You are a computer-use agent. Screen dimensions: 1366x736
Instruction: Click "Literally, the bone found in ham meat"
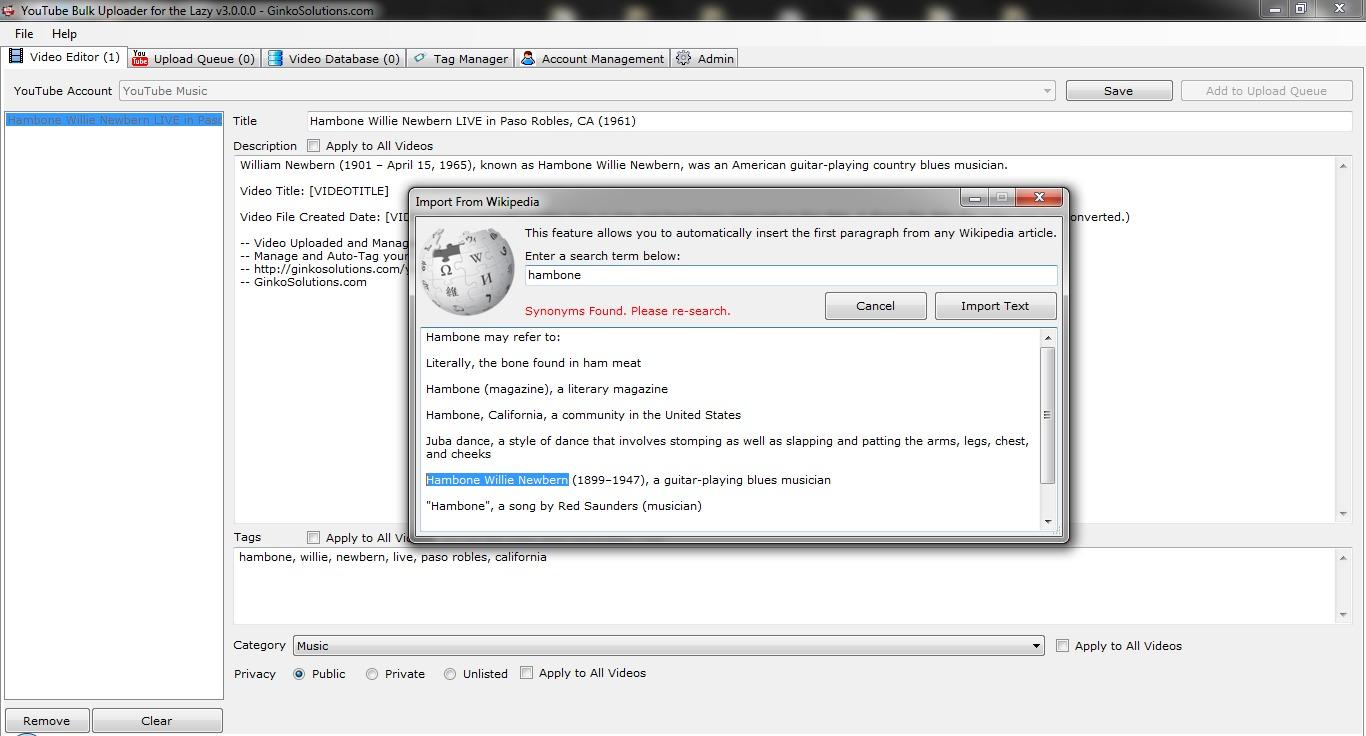[x=533, y=363]
